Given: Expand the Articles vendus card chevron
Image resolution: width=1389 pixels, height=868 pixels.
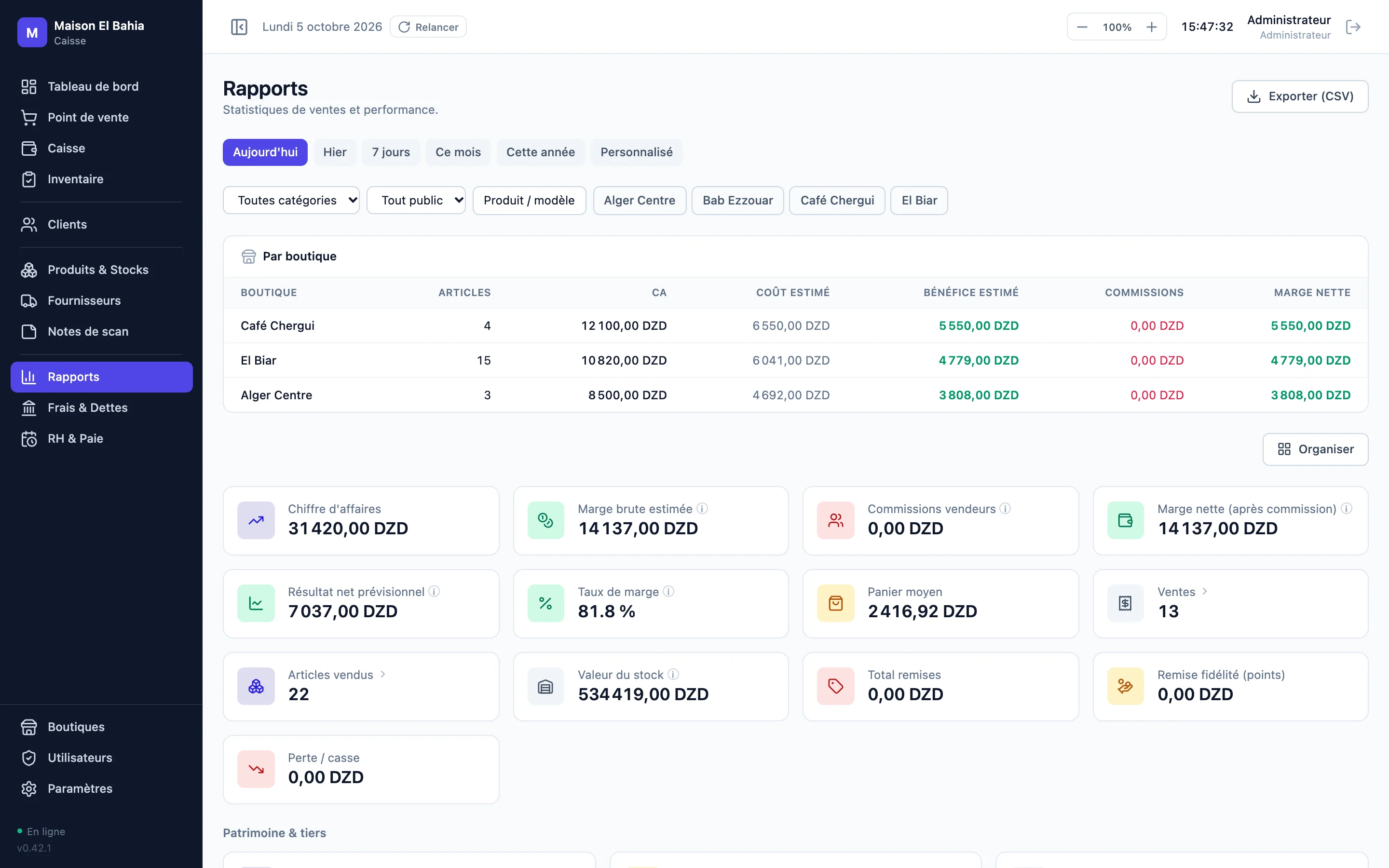Looking at the screenshot, I should click(383, 675).
